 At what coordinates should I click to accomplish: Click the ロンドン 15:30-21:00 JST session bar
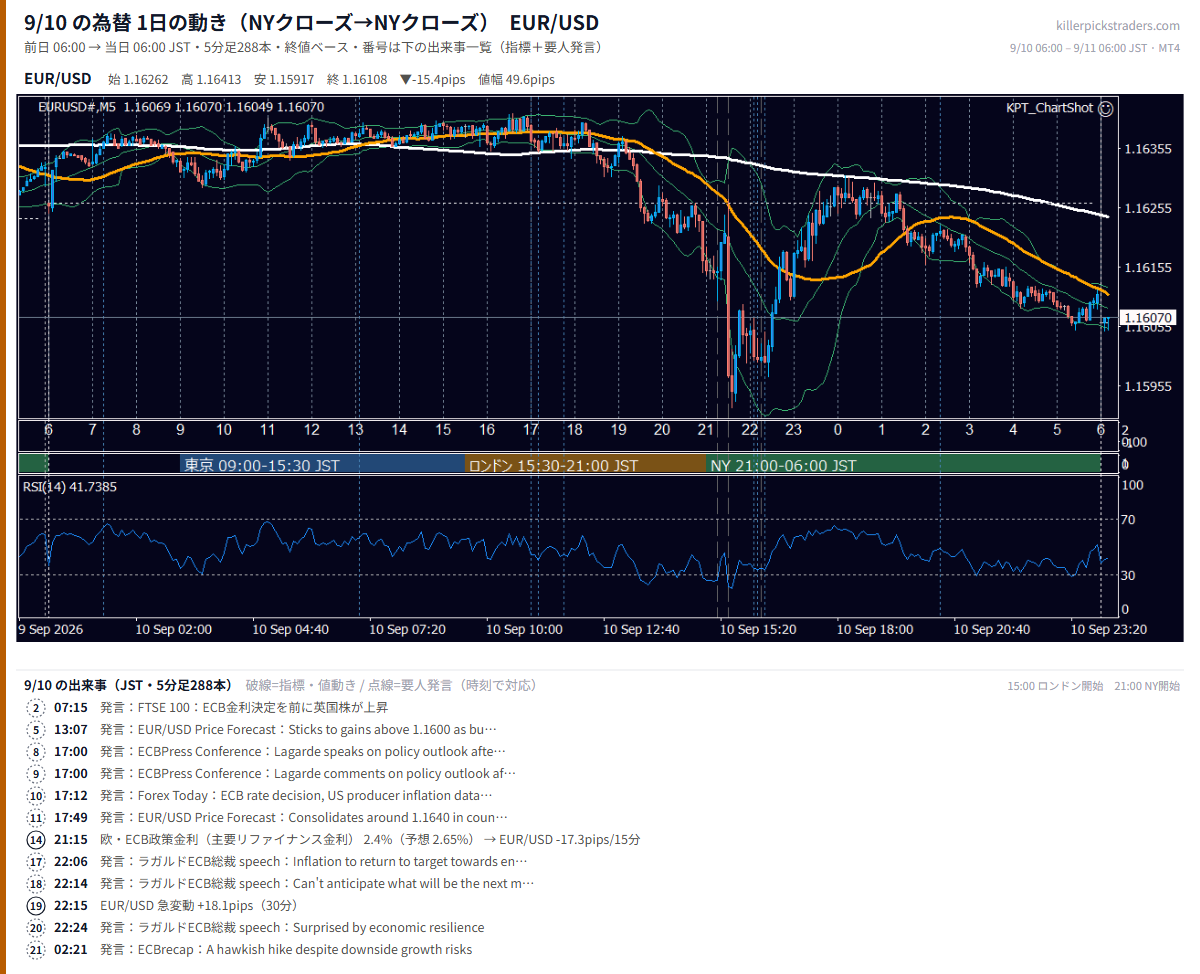586,465
